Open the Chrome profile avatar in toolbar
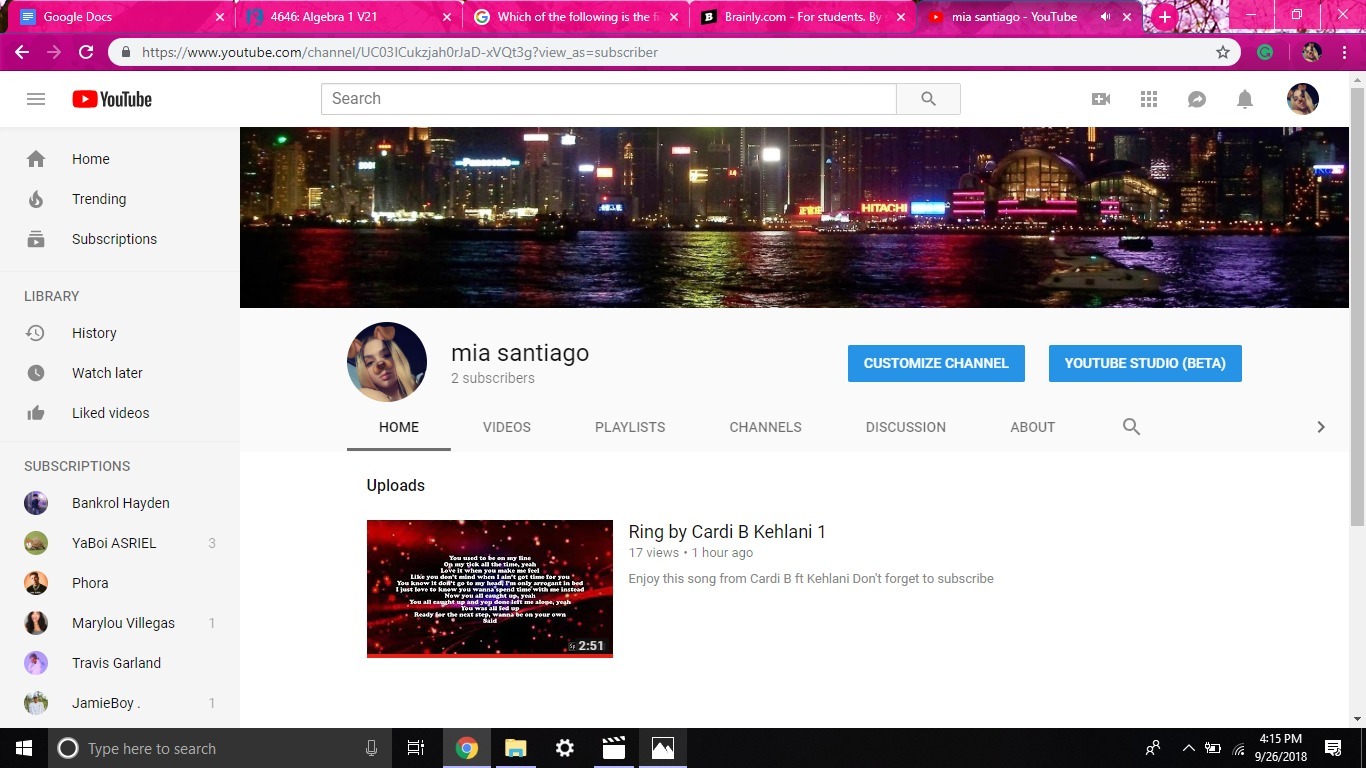Viewport: 1366px width, 768px height. tap(1312, 52)
